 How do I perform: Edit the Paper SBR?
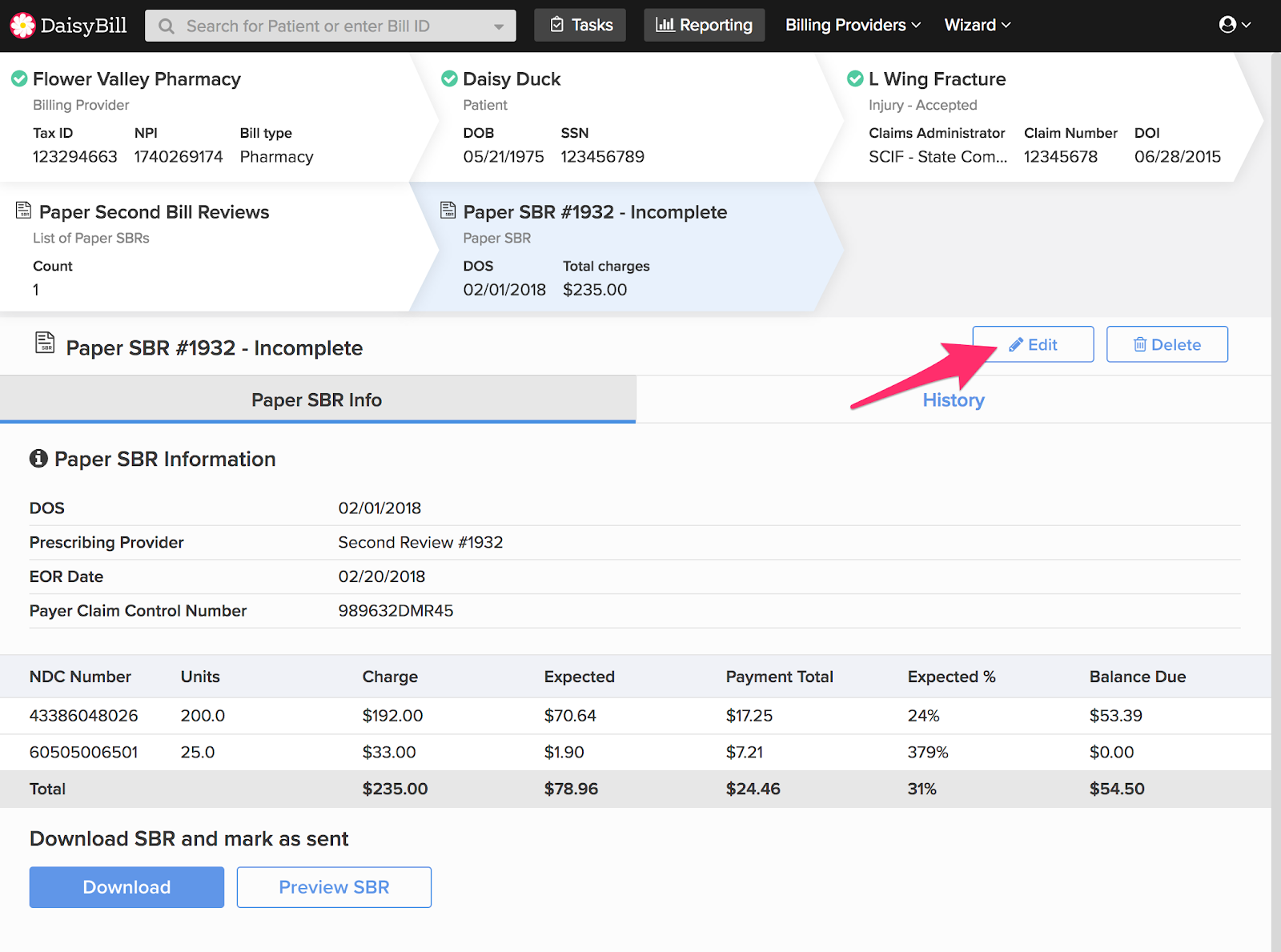click(x=1033, y=344)
